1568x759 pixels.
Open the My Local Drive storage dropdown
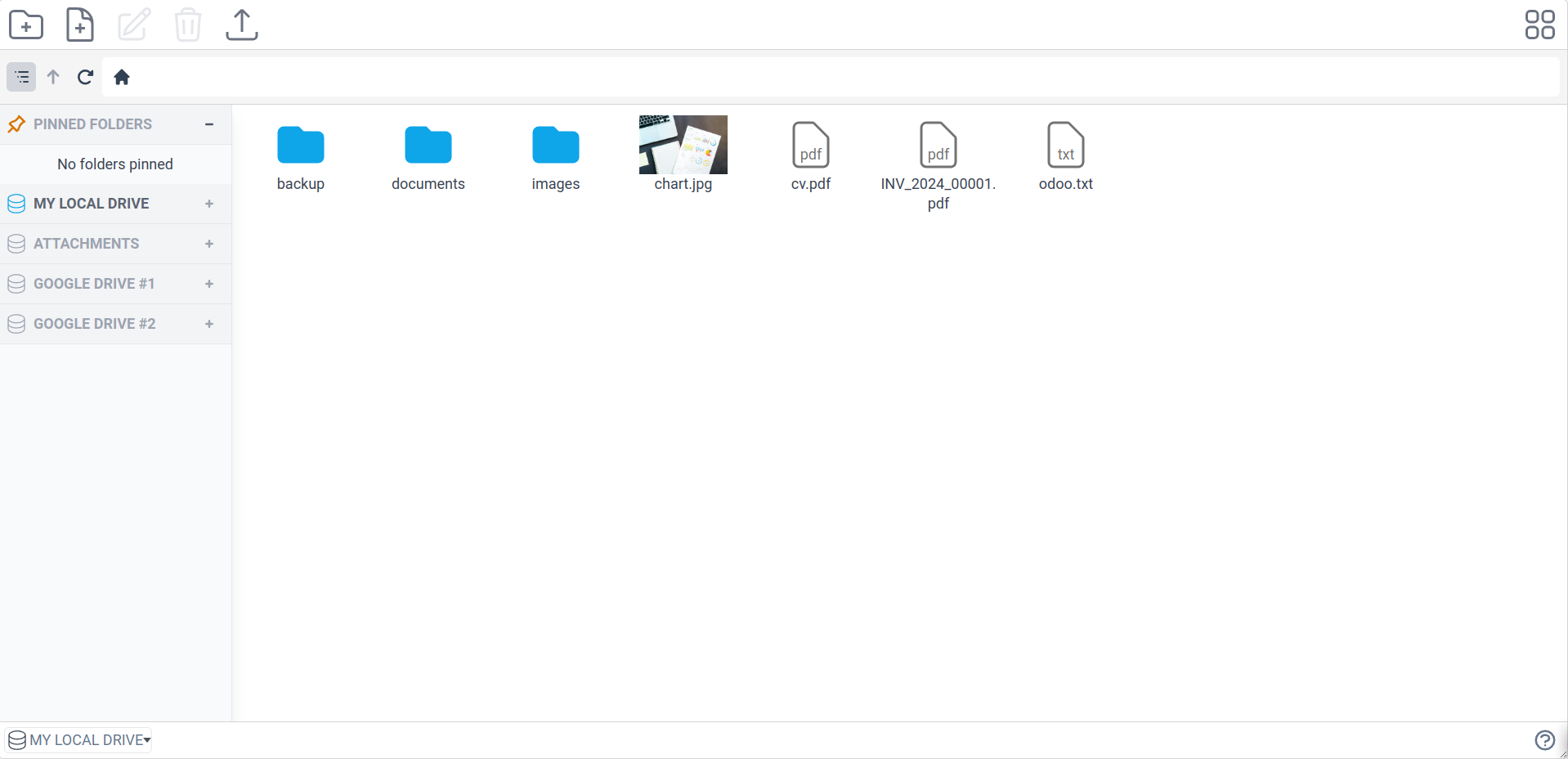tap(79, 740)
